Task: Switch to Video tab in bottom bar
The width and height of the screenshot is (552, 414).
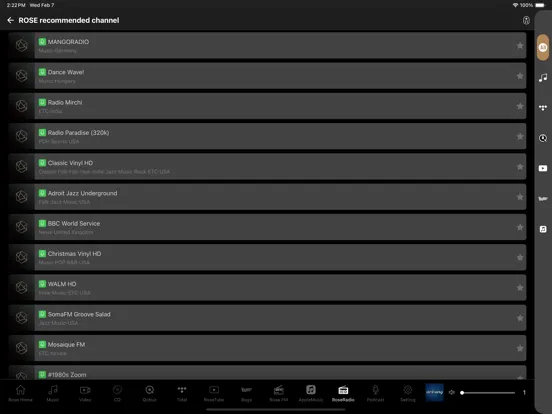Action: tap(85, 393)
